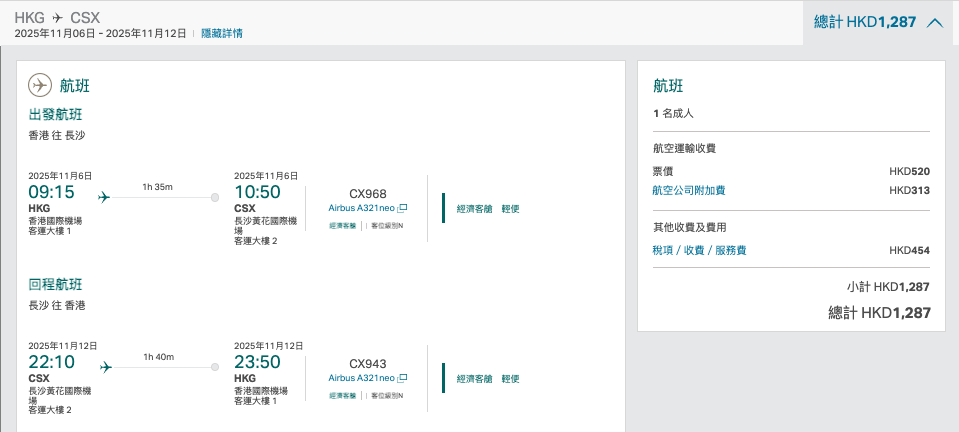This screenshot has height=432, width=959.
Task: Click 經濟客艙 輕便 fare on return flight
Action: point(488,379)
